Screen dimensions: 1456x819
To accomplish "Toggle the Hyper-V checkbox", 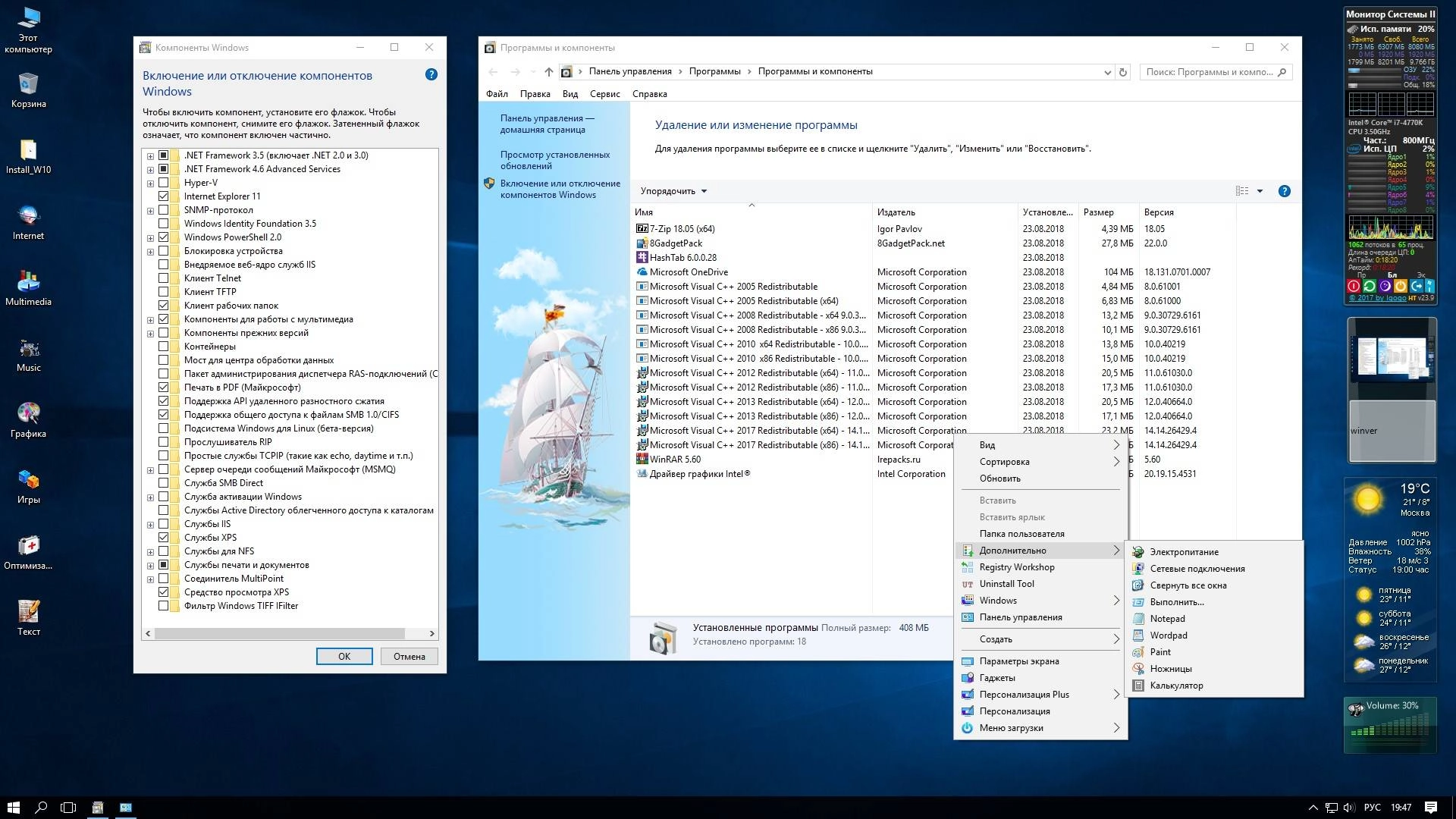I will pyautogui.click(x=163, y=183).
